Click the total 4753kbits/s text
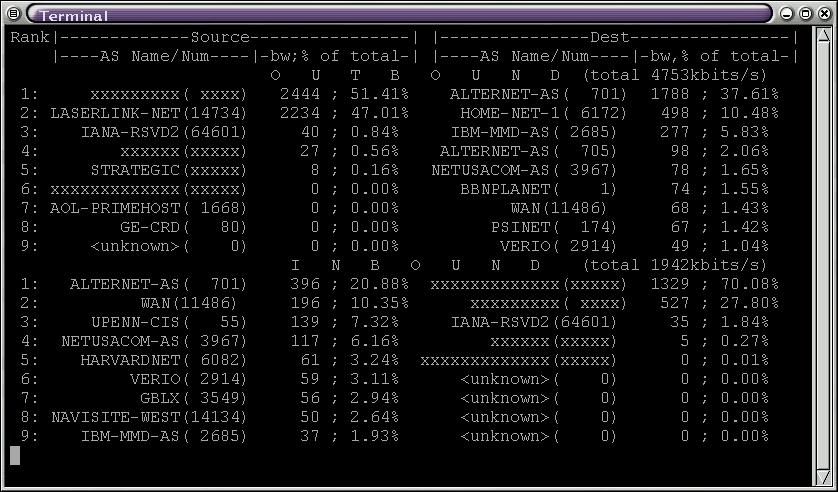This screenshot has height=492, width=838. pyautogui.click(x=674, y=75)
